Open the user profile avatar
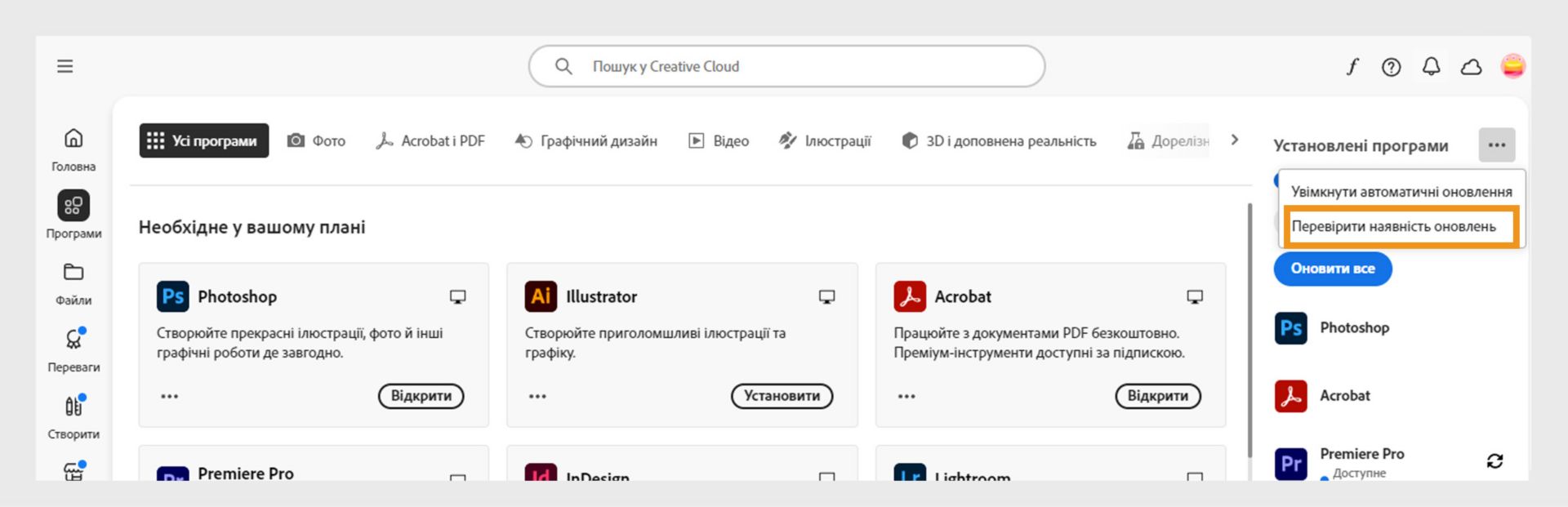This screenshot has width=1568, height=507. point(1512,66)
